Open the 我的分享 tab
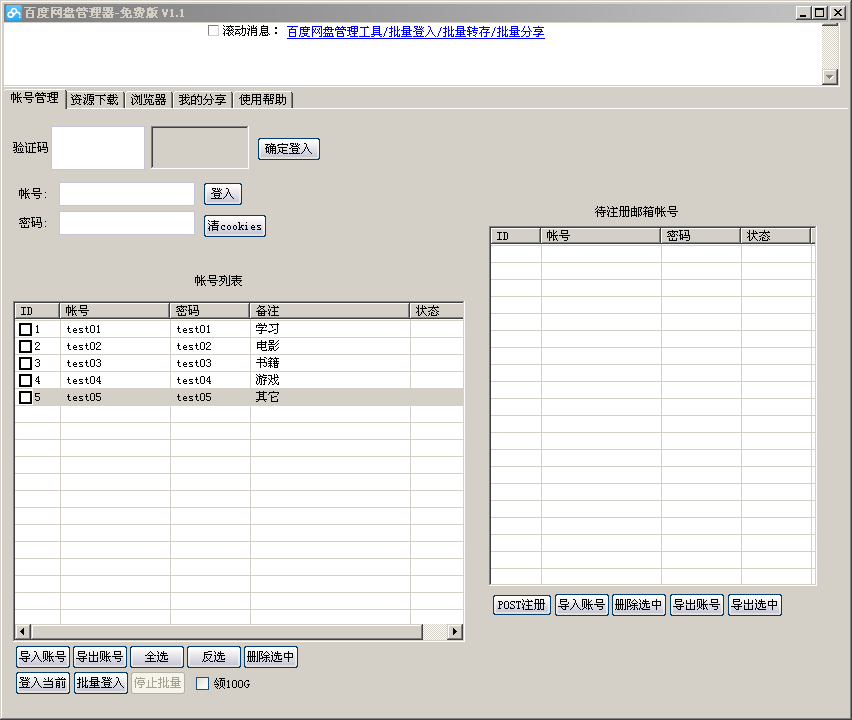 coord(202,99)
